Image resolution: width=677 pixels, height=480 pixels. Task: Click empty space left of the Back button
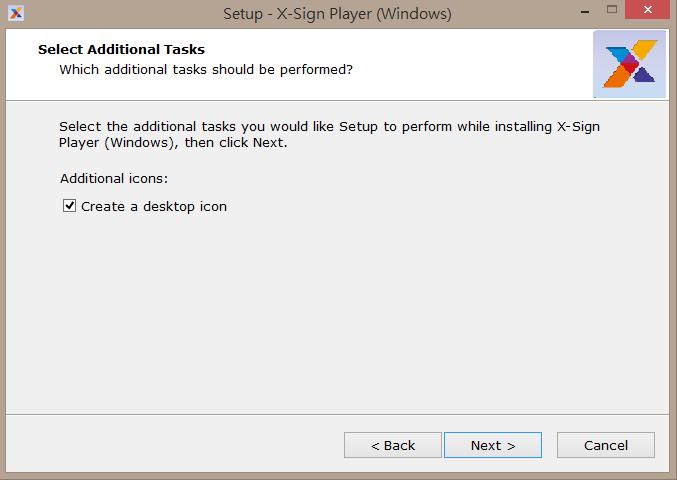click(x=173, y=445)
